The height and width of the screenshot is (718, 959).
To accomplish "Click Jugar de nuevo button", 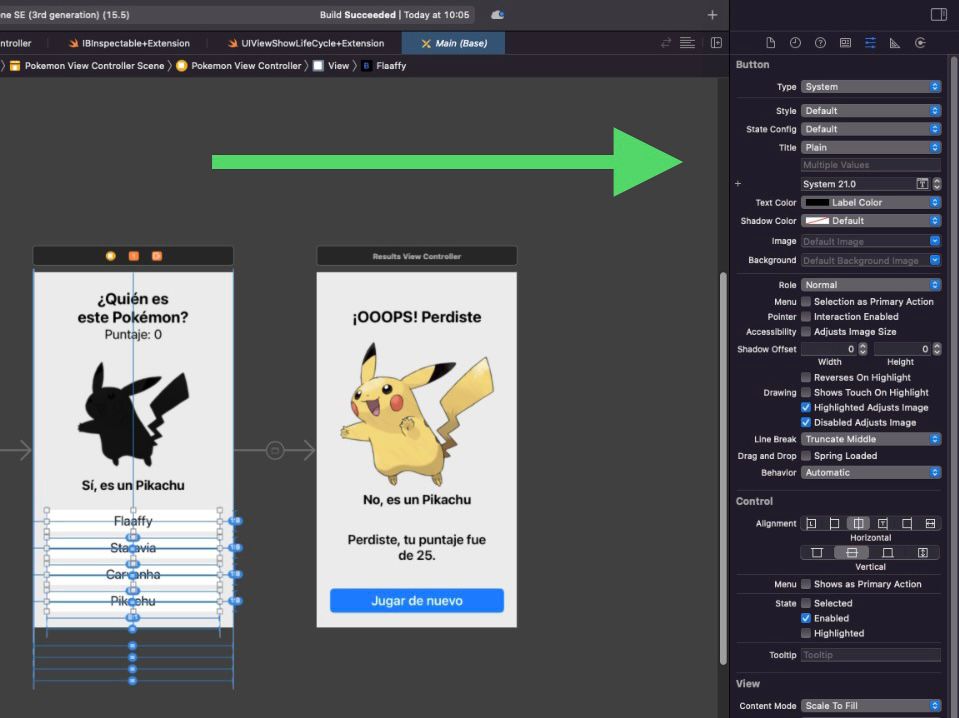I will pyautogui.click(x=417, y=601).
